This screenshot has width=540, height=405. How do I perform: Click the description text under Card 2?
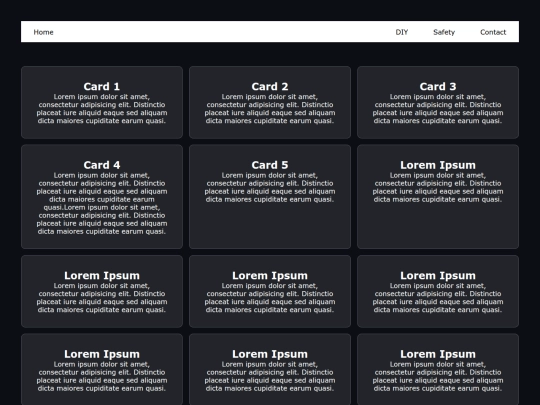tap(270, 109)
